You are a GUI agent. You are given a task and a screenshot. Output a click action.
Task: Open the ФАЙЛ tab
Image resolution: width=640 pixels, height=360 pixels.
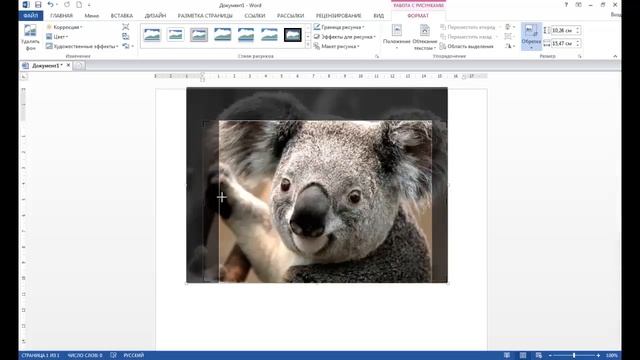[31, 16]
